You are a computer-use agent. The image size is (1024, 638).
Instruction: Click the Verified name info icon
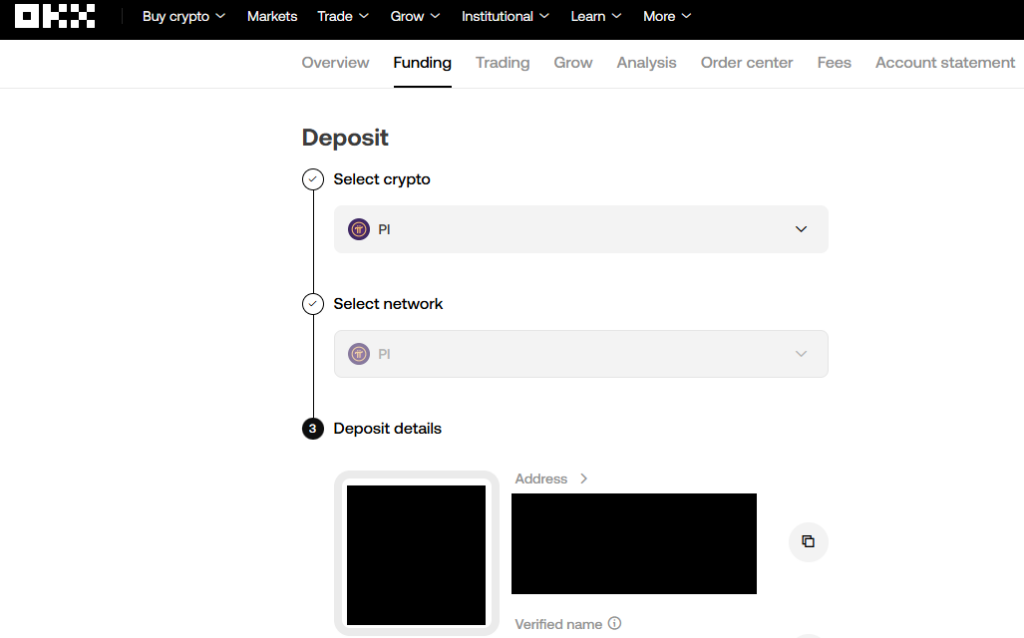pos(615,623)
